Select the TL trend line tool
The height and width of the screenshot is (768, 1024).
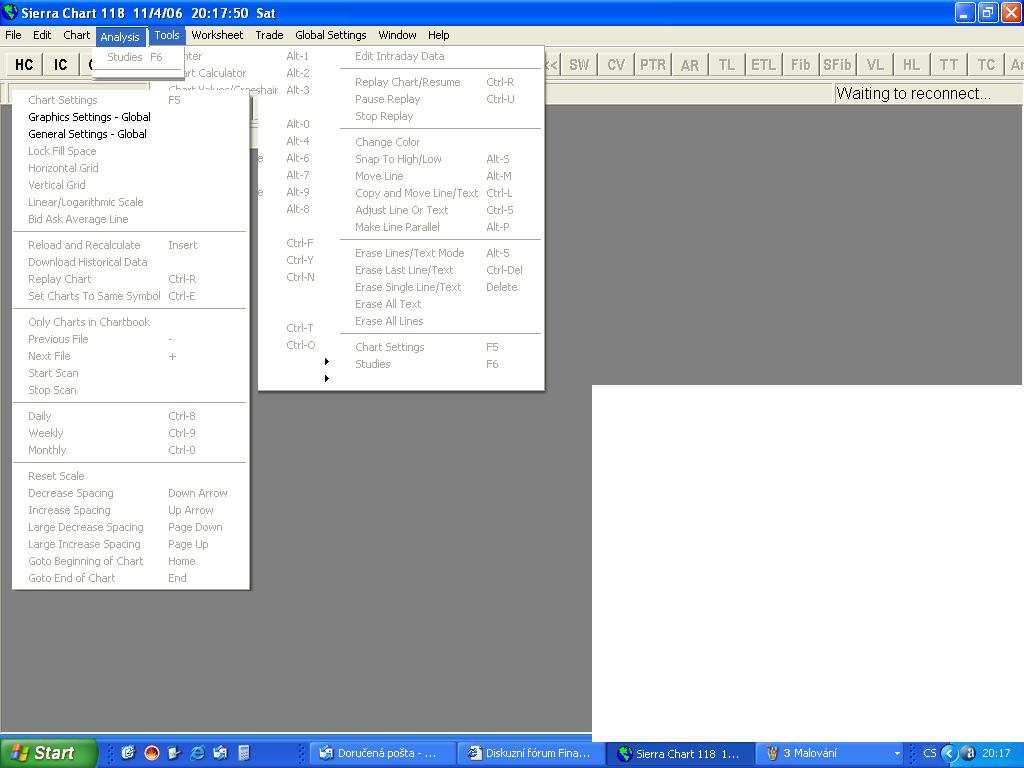coord(726,65)
